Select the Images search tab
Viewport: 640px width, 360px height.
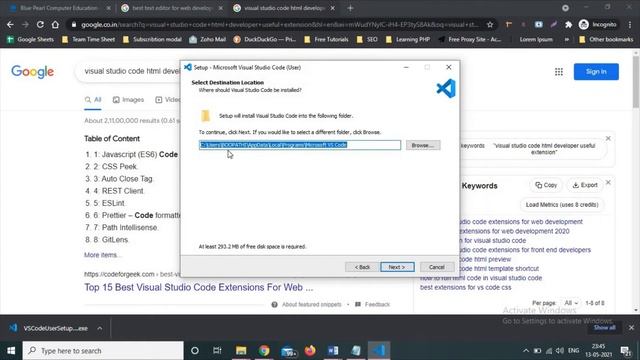click(128, 100)
